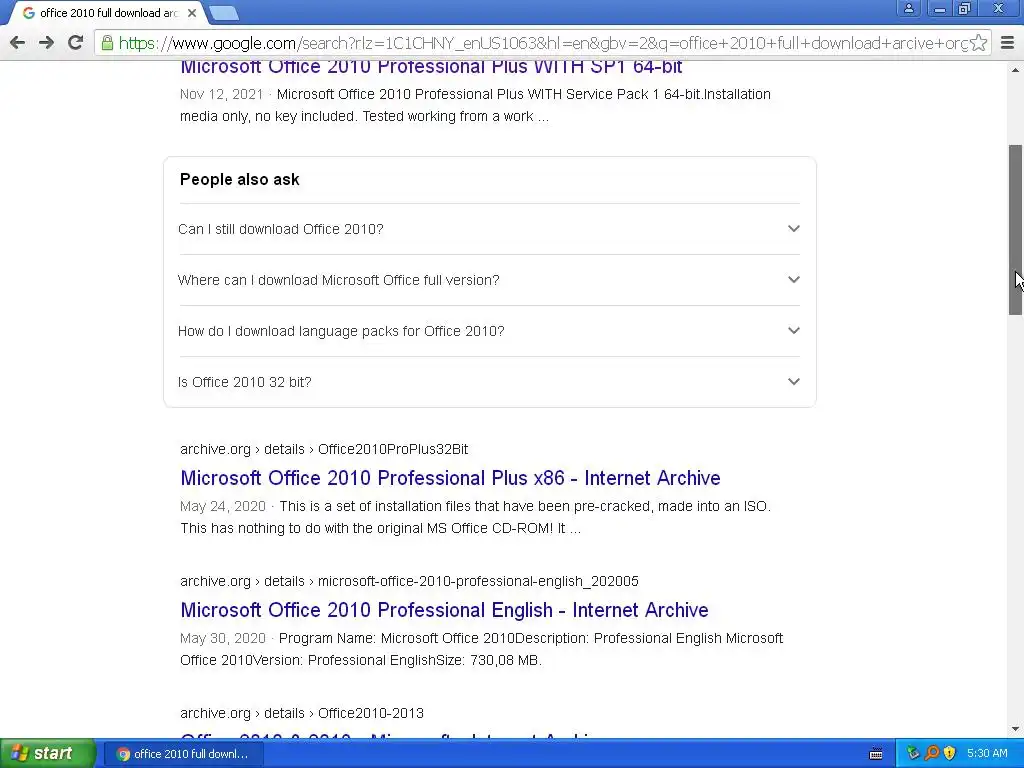Expand 'Is Office 2010 32 bit?' question

click(489, 382)
